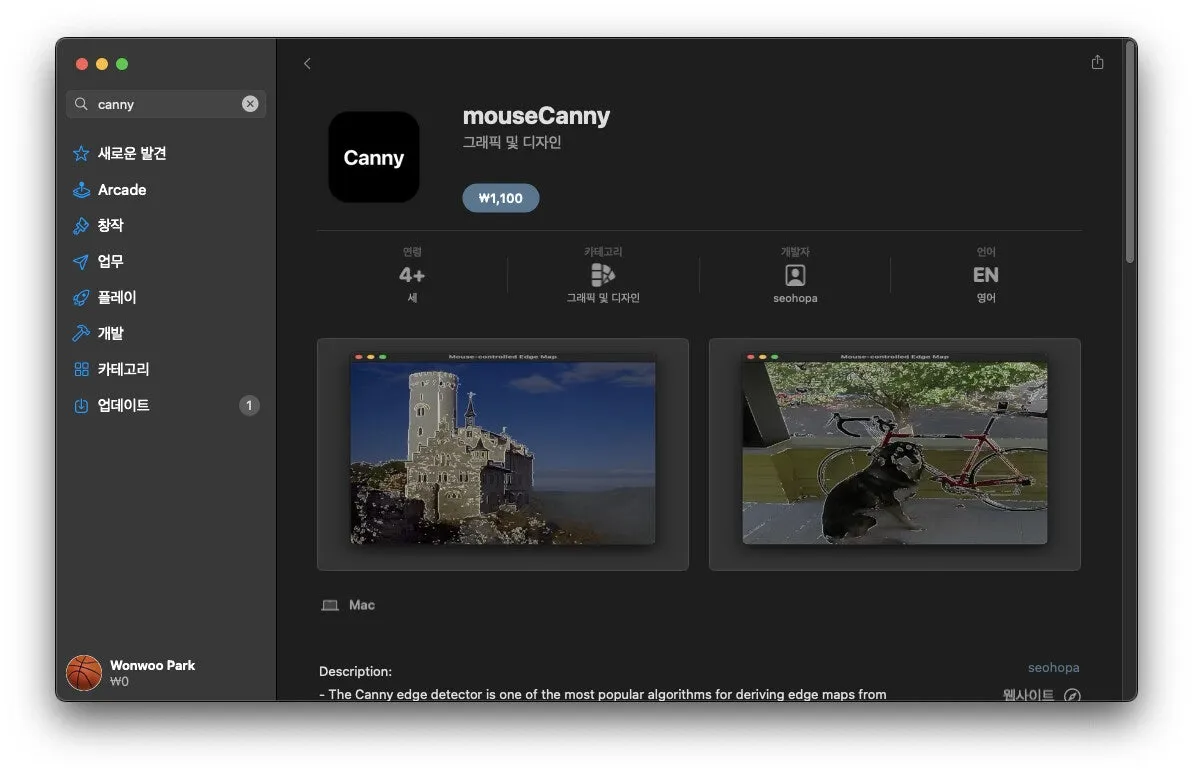Viewport: 1193px width, 775px height.
Task: Click 영어 language label
Action: [x=985, y=298]
